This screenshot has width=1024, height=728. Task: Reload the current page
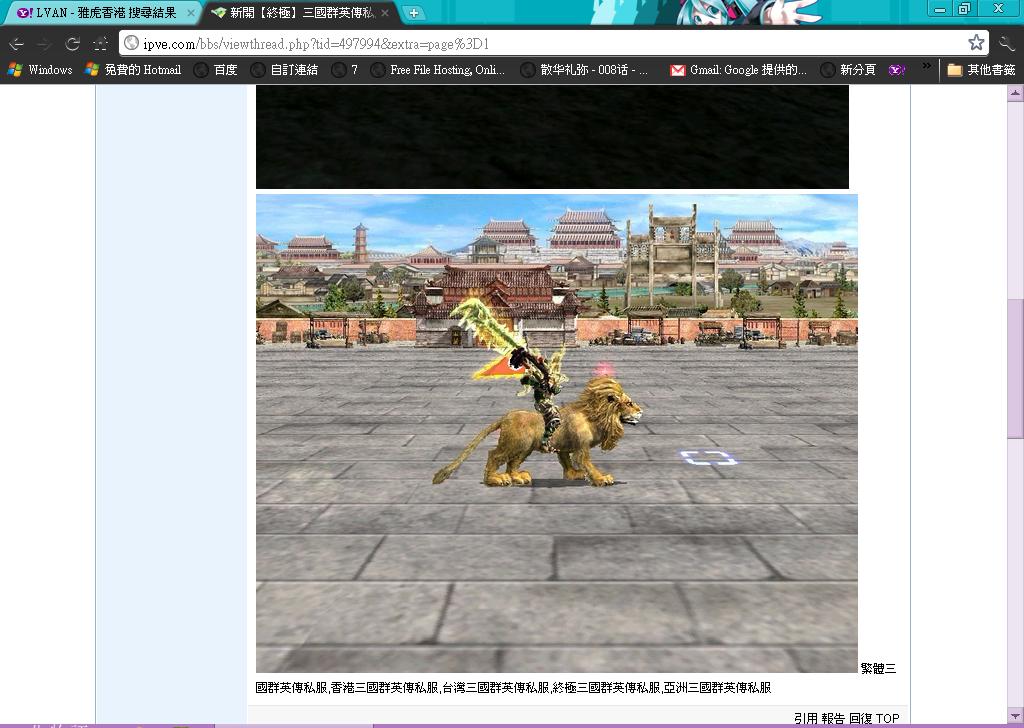(x=72, y=44)
